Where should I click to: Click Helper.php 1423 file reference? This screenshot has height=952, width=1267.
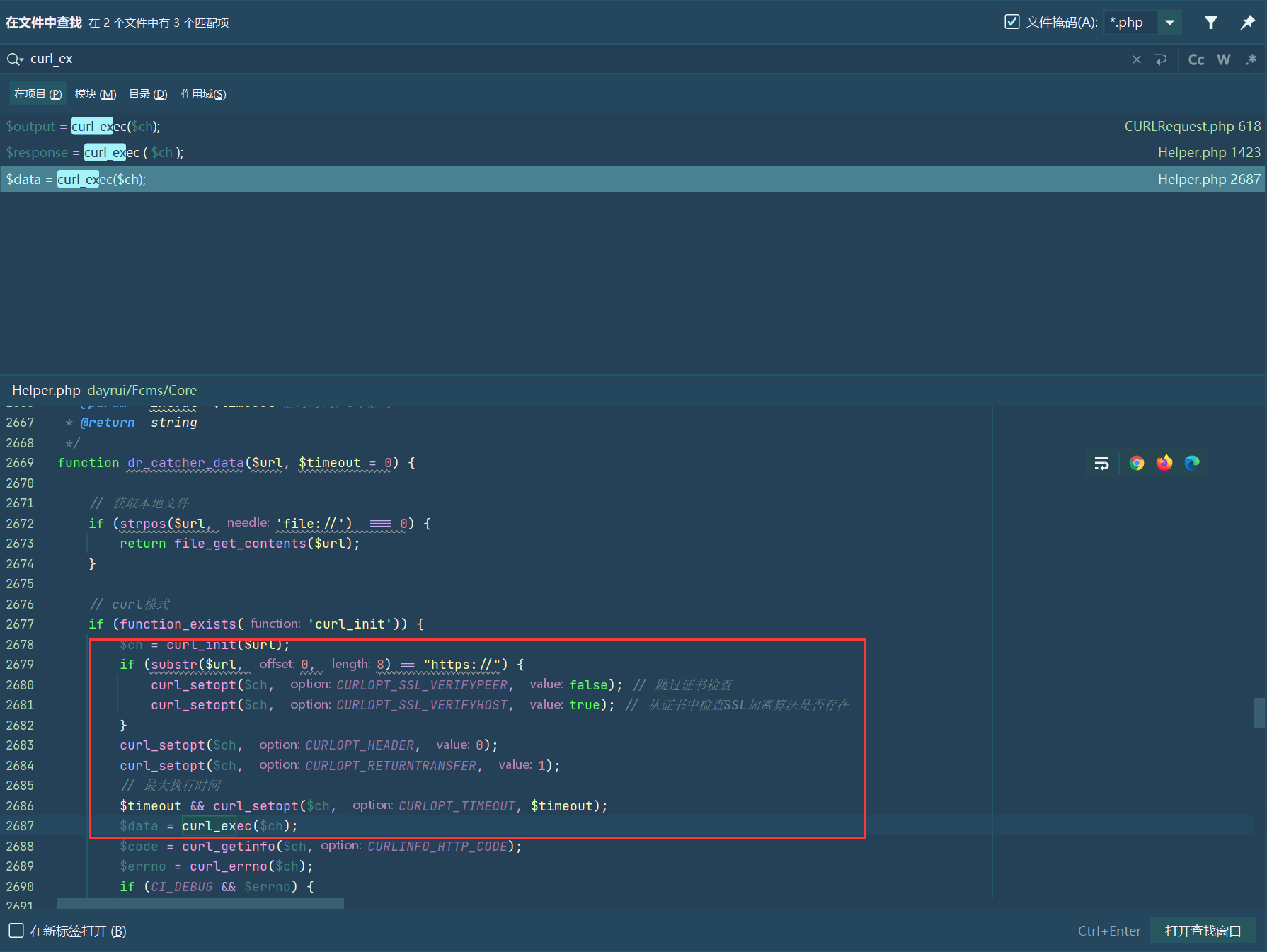[x=1209, y=152]
